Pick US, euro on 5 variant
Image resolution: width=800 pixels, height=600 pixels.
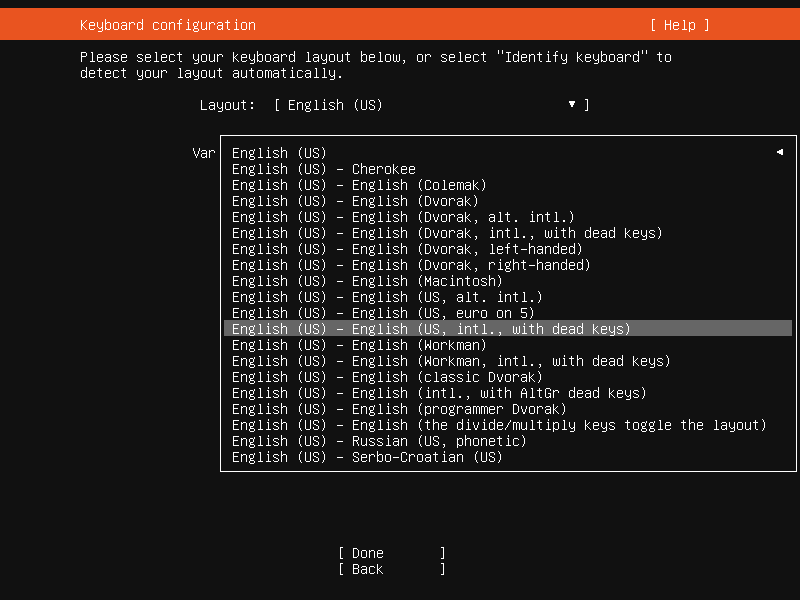(x=383, y=313)
